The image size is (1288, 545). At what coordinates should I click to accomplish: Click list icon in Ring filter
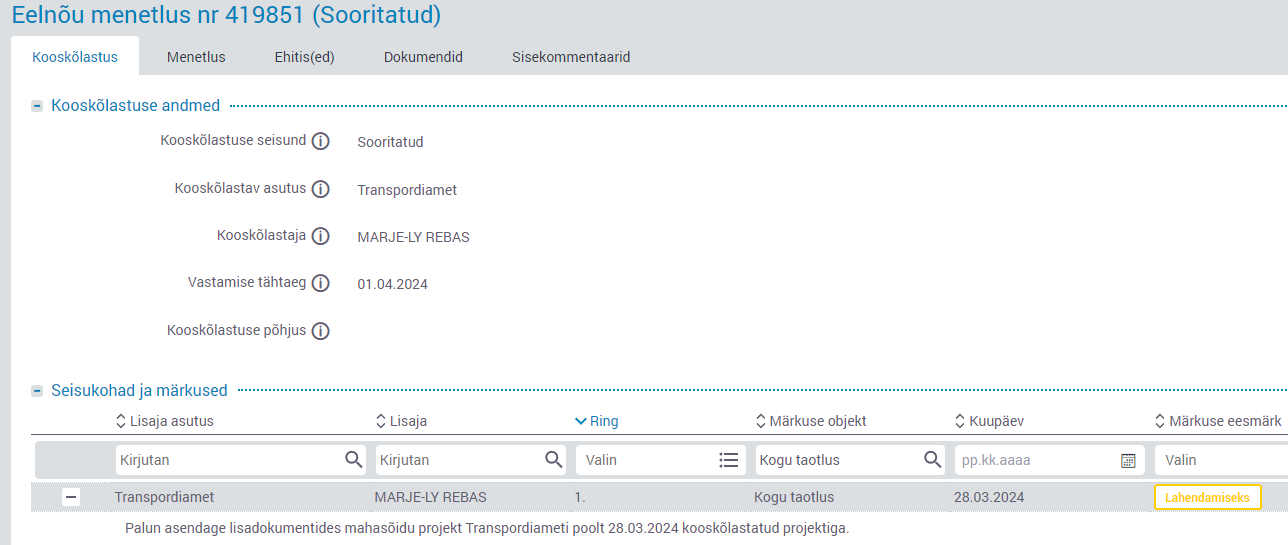(728, 460)
